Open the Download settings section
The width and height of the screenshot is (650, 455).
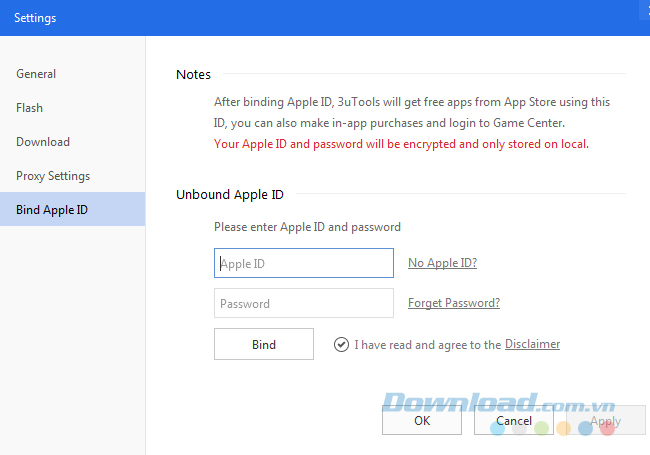[x=43, y=142]
